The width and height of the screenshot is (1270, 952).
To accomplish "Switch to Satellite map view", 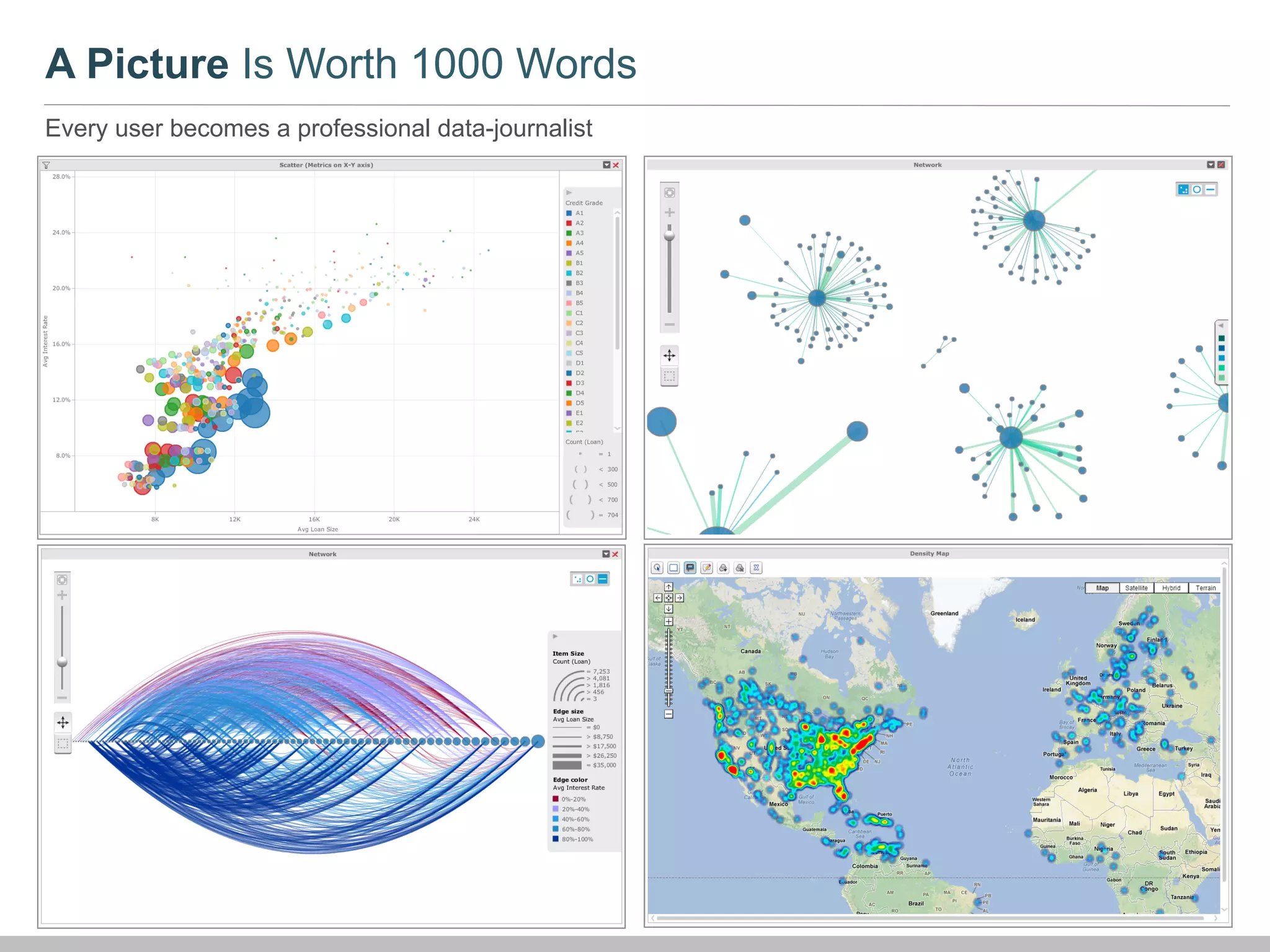I will point(1136,588).
